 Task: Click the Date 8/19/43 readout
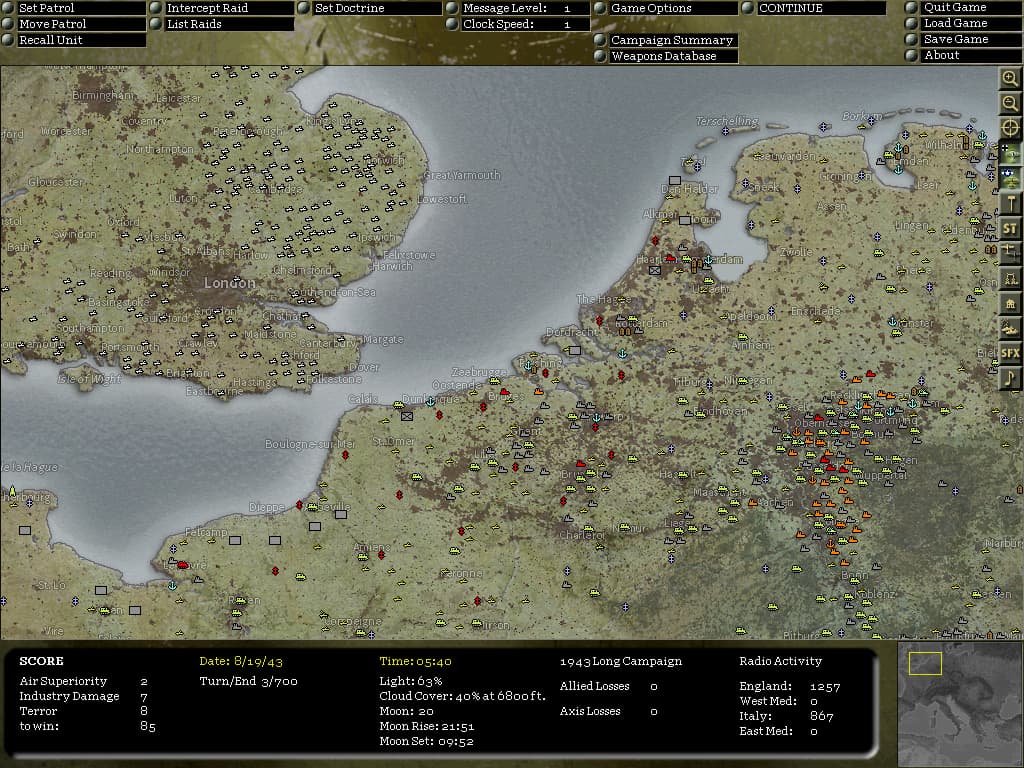click(241, 662)
